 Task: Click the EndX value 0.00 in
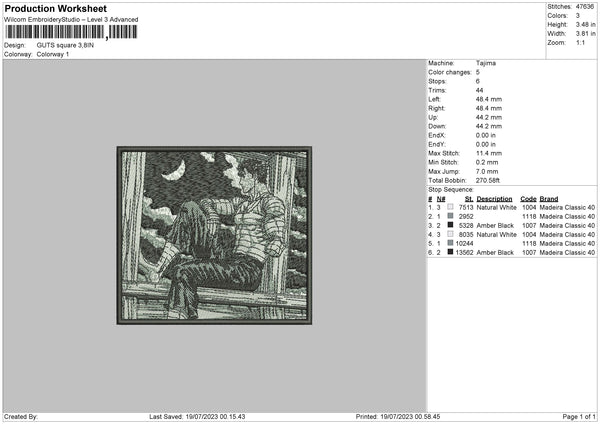(486, 135)
